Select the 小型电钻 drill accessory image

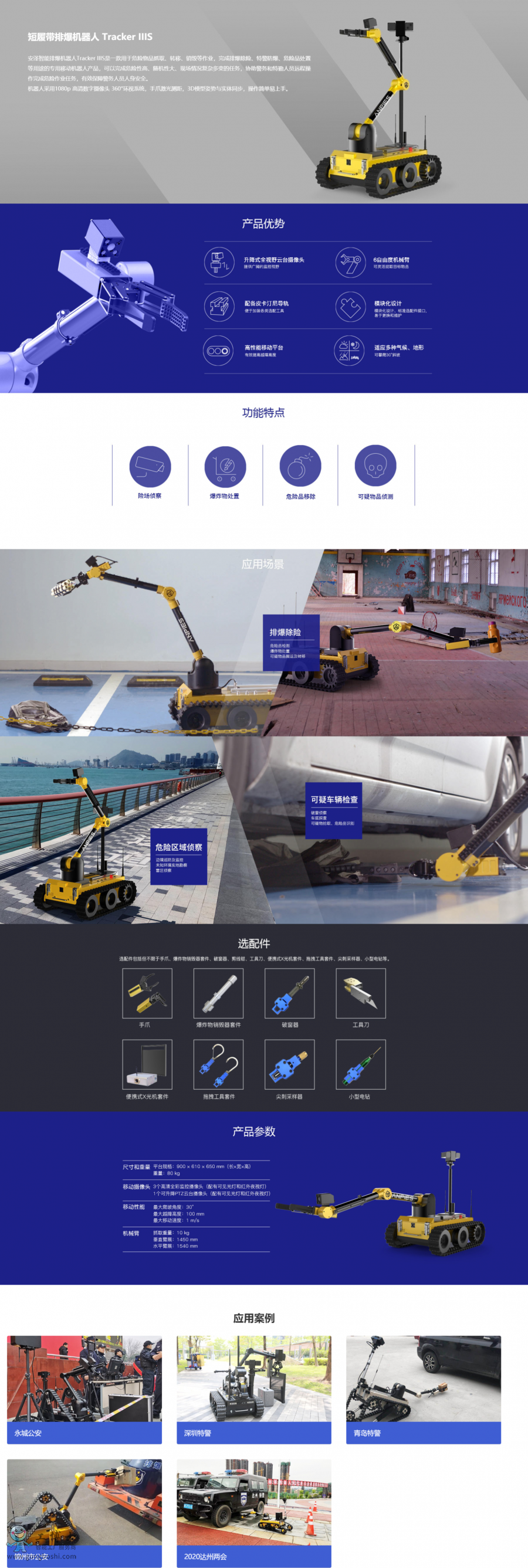[x=361, y=1064]
